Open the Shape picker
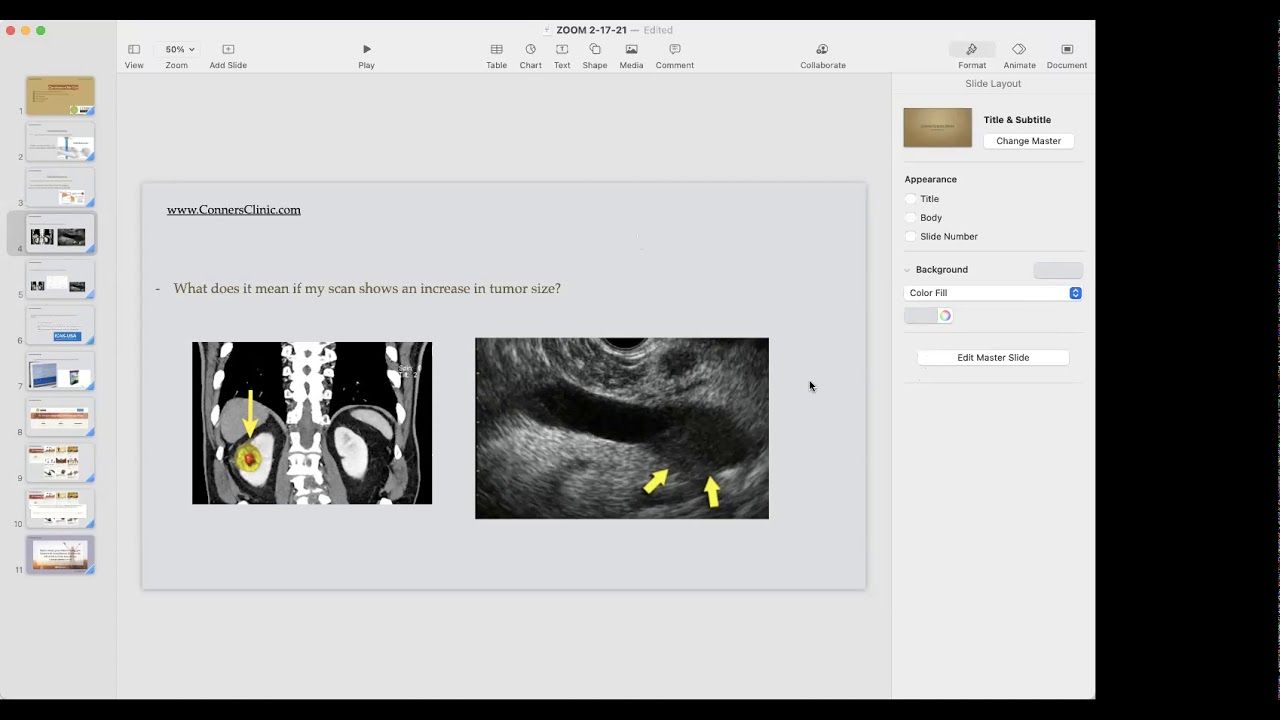The height and width of the screenshot is (720, 1280). 595,49
